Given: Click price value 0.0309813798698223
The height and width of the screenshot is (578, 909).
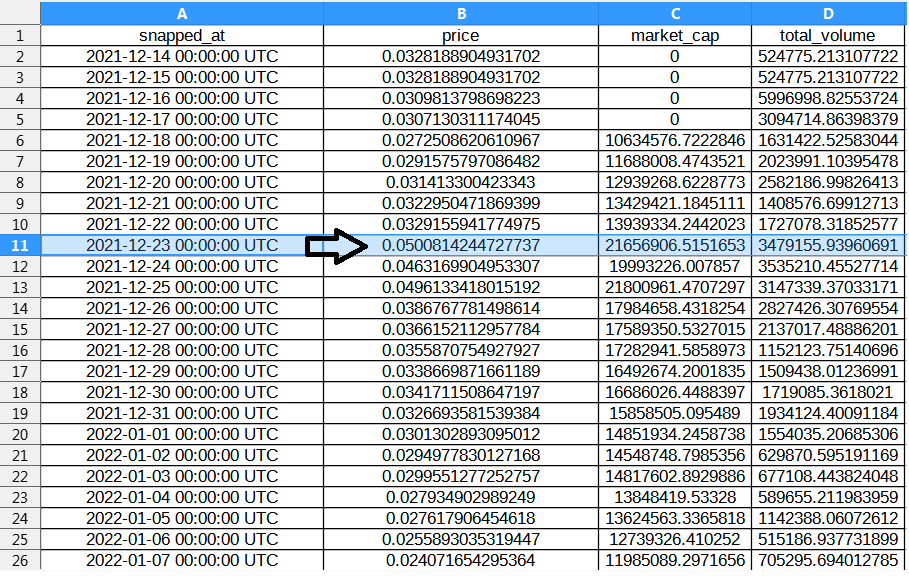Looking at the screenshot, I should pos(461,98).
